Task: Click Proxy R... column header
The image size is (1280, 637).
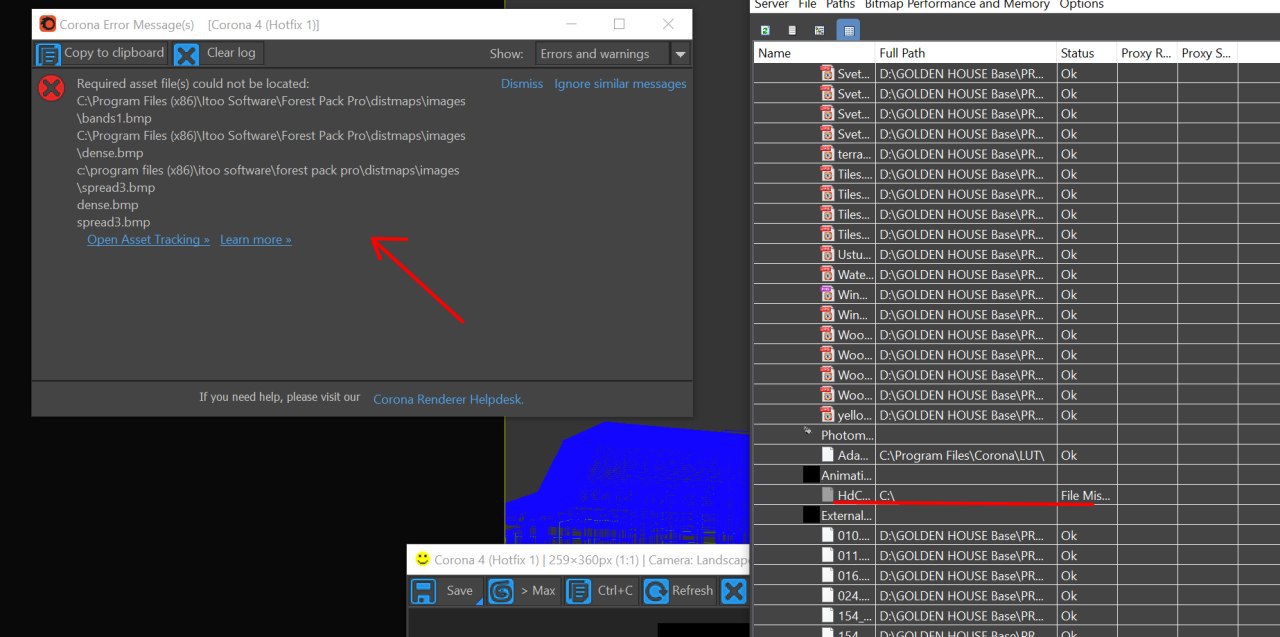Action: point(1146,54)
